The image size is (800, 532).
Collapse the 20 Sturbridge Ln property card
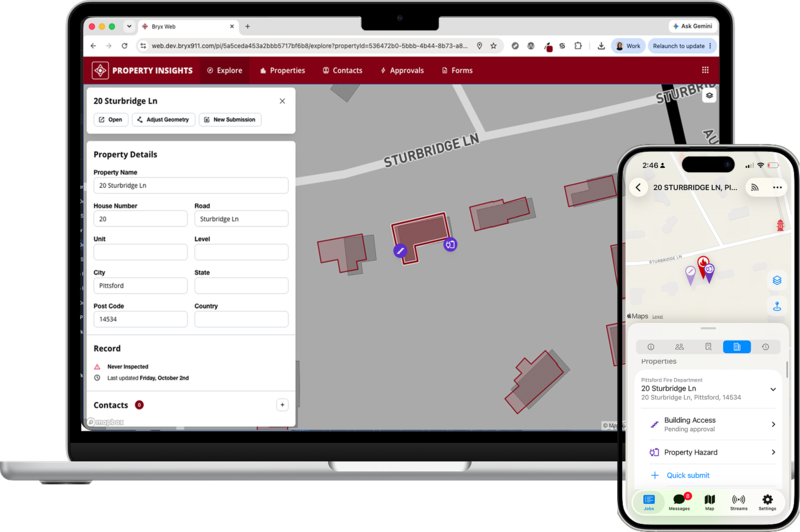pyautogui.click(x=773, y=389)
